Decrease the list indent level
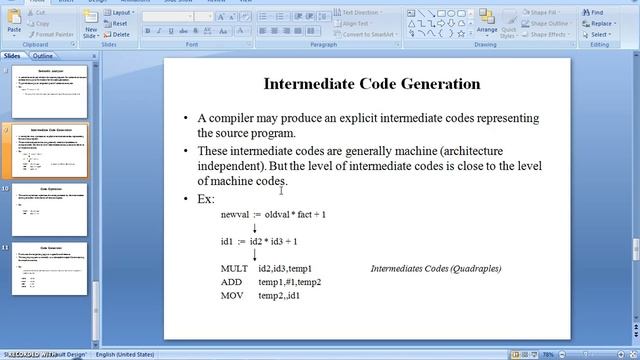Image resolution: width=640 pixels, height=360 pixels. pyautogui.click(x=298, y=17)
